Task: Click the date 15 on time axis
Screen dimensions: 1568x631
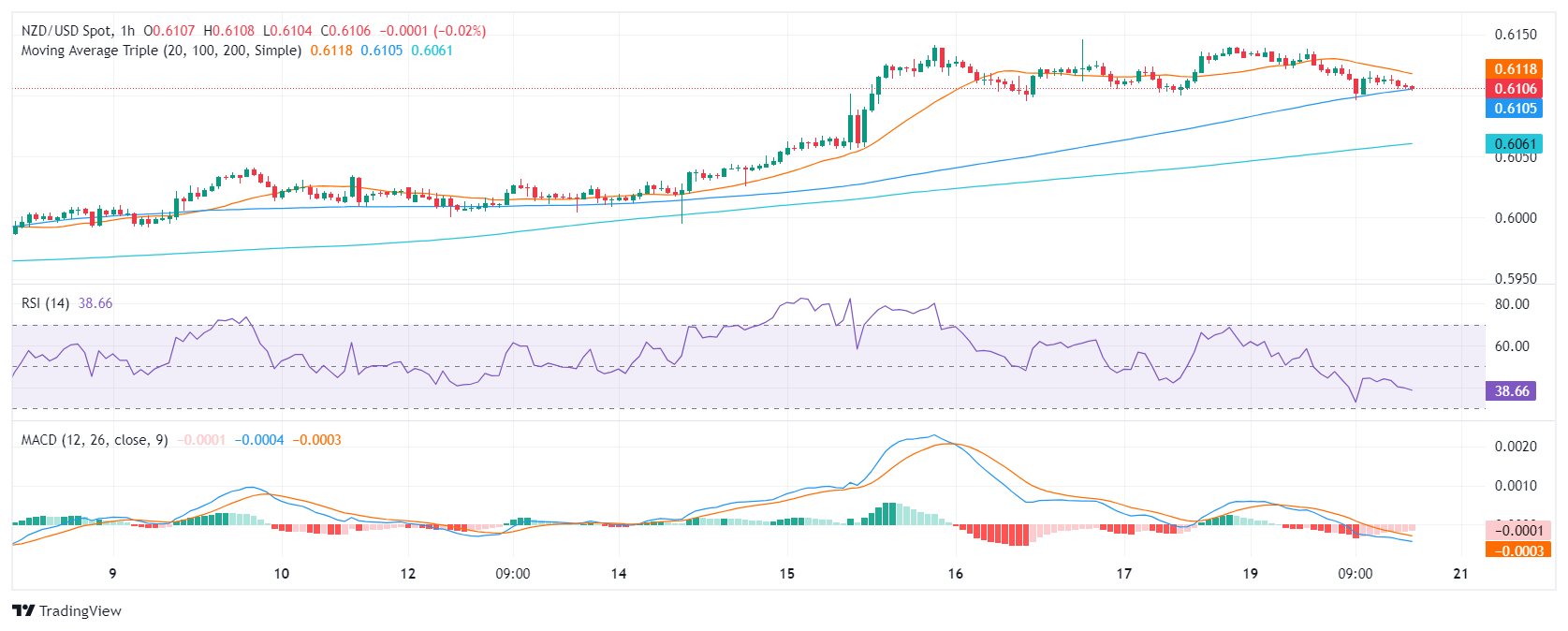Action: (786, 574)
